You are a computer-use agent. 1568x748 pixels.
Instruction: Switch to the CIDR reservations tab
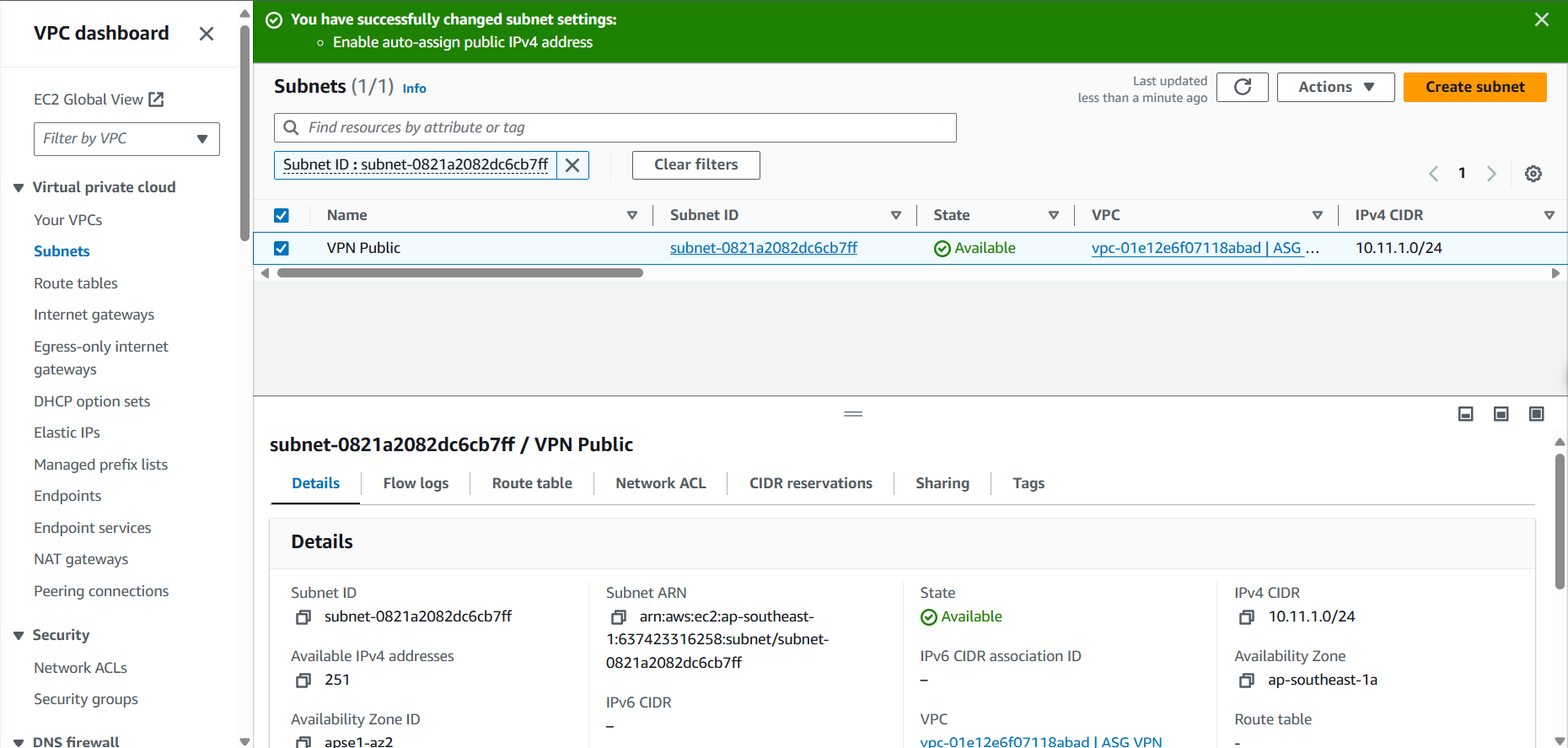point(811,483)
